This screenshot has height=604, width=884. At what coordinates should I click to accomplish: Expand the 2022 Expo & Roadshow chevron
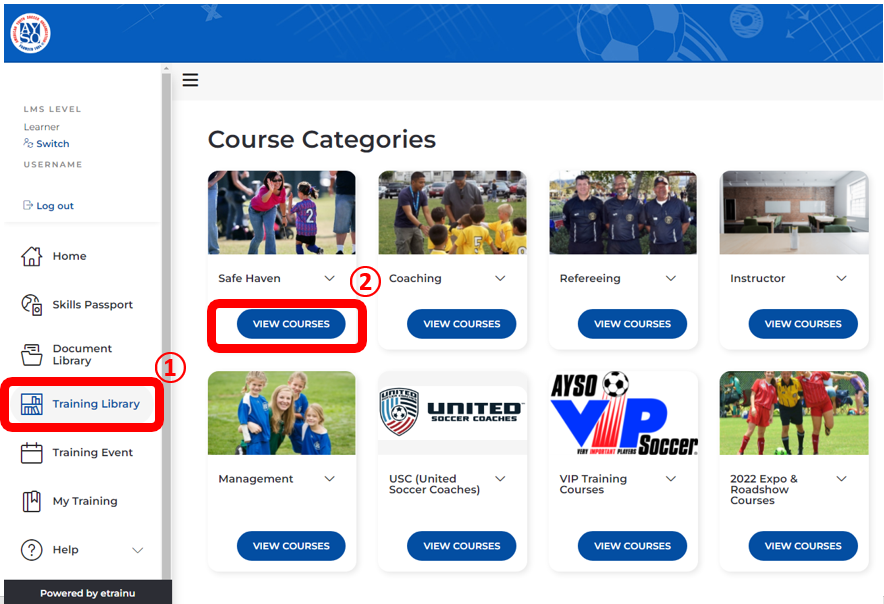coord(842,479)
